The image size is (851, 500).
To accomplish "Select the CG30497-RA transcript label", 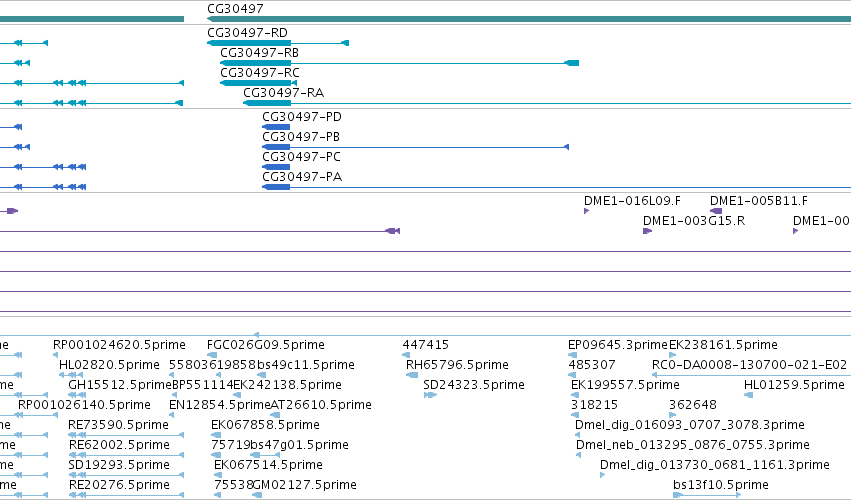I will coord(283,93).
